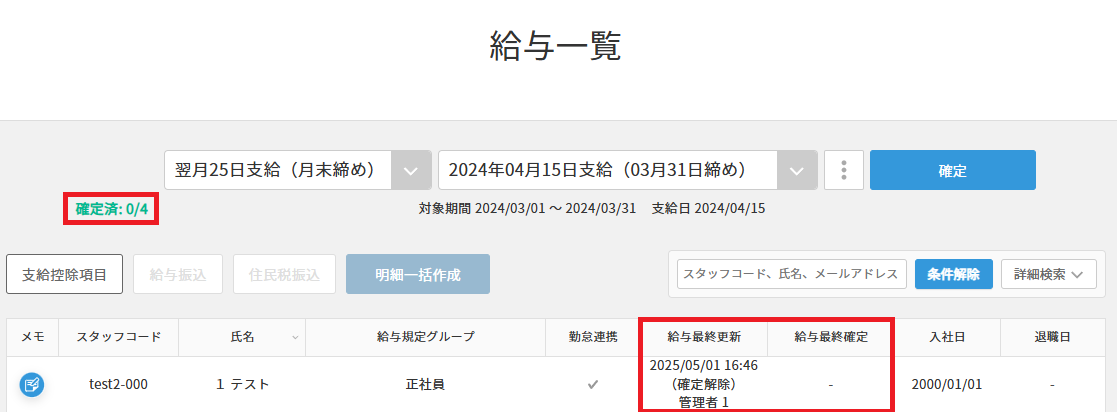
Task: Sort by the 氏名 column header
Action: (x=242, y=337)
